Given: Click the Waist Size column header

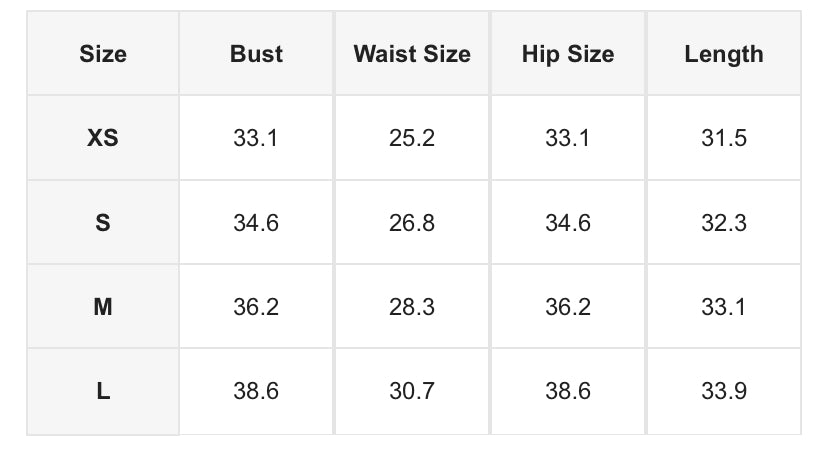Looking at the screenshot, I should click(x=412, y=54).
